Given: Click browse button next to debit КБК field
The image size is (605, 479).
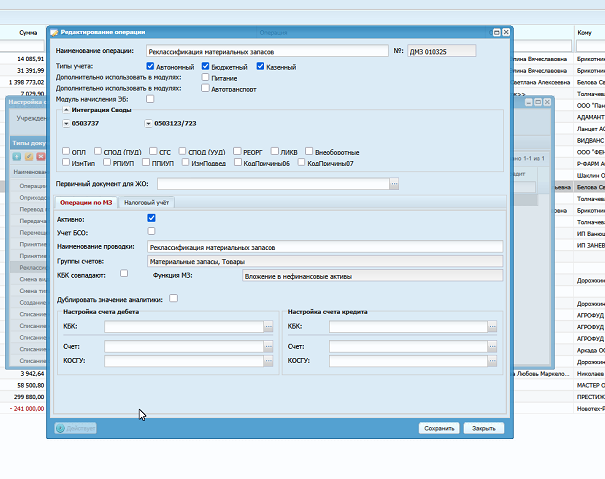Looking at the screenshot, I should tap(268, 327).
